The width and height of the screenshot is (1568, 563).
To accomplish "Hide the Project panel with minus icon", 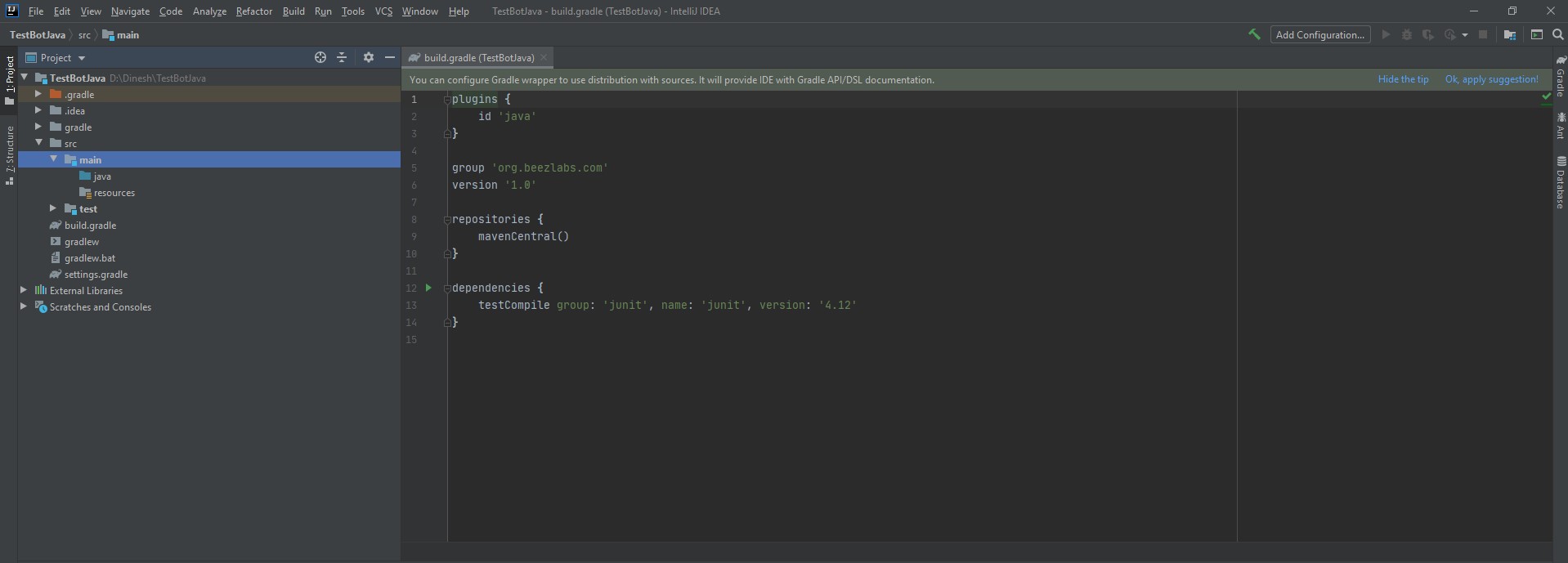I will click(x=390, y=57).
